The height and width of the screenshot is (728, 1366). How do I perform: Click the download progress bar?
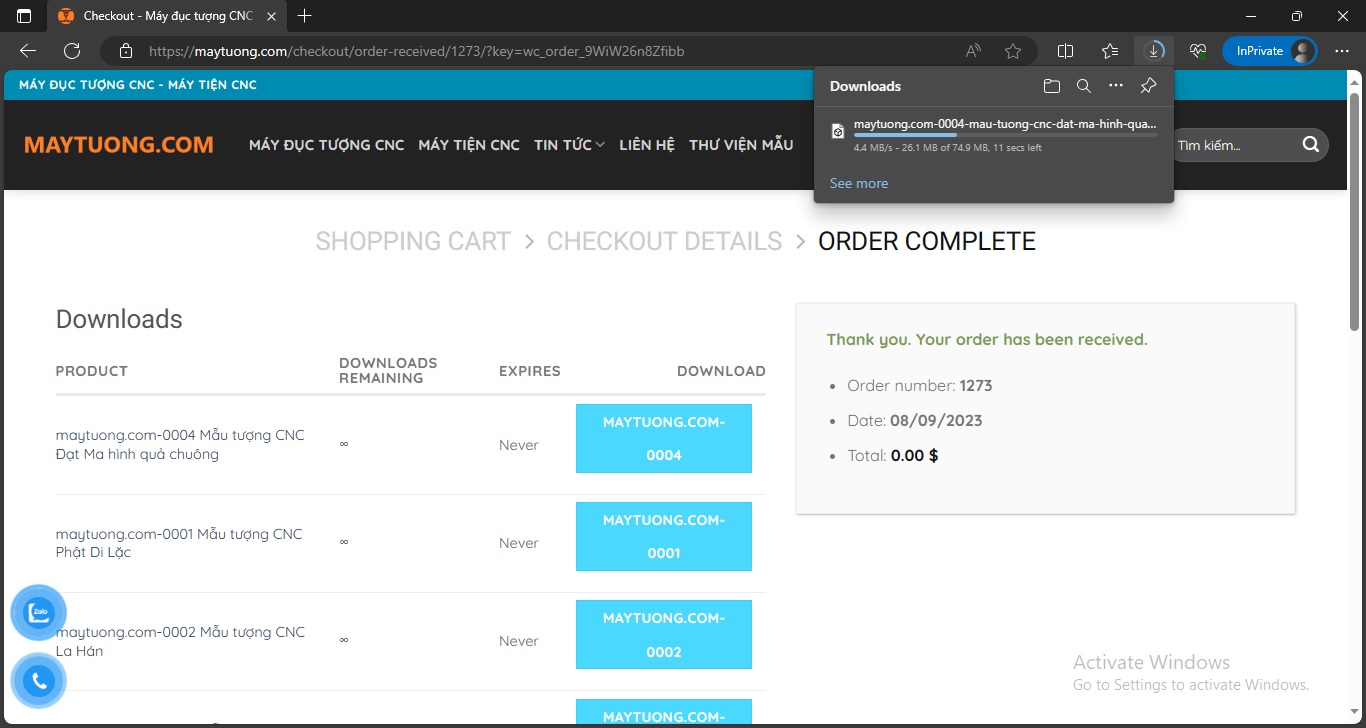(x=1005, y=135)
